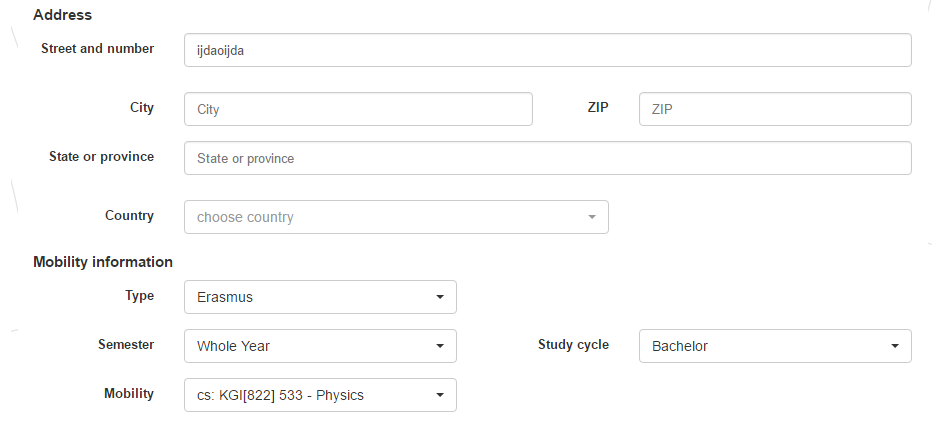932x422 pixels.
Task: Click the State or province text box
Action: (x=547, y=158)
